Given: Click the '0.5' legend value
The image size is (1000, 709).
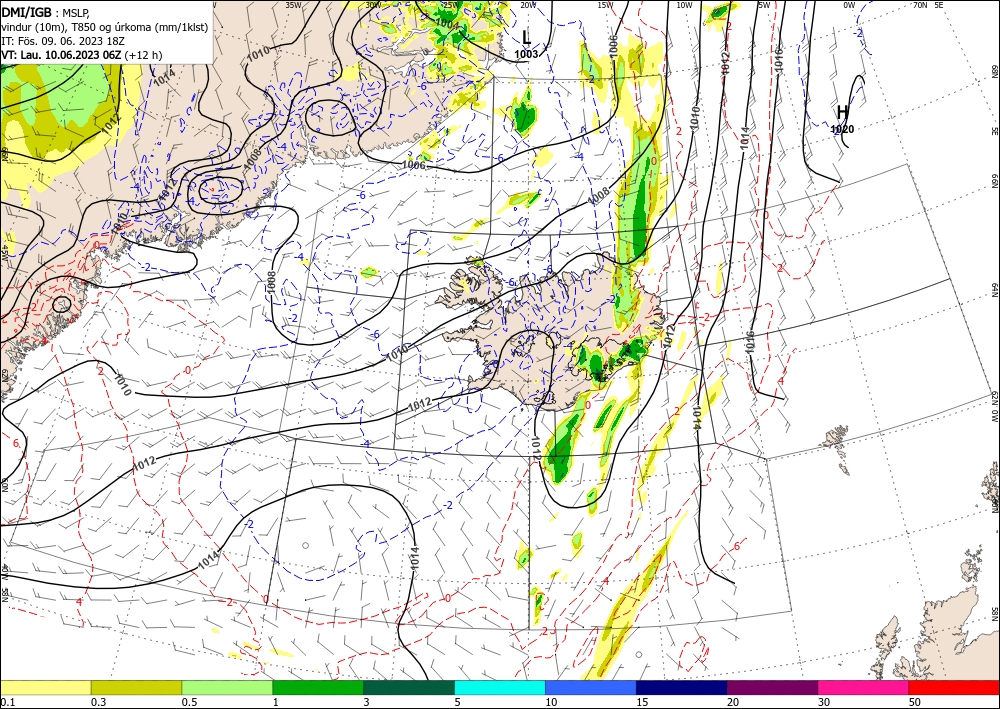Looking at the screenshot, I should coord(188,702).
